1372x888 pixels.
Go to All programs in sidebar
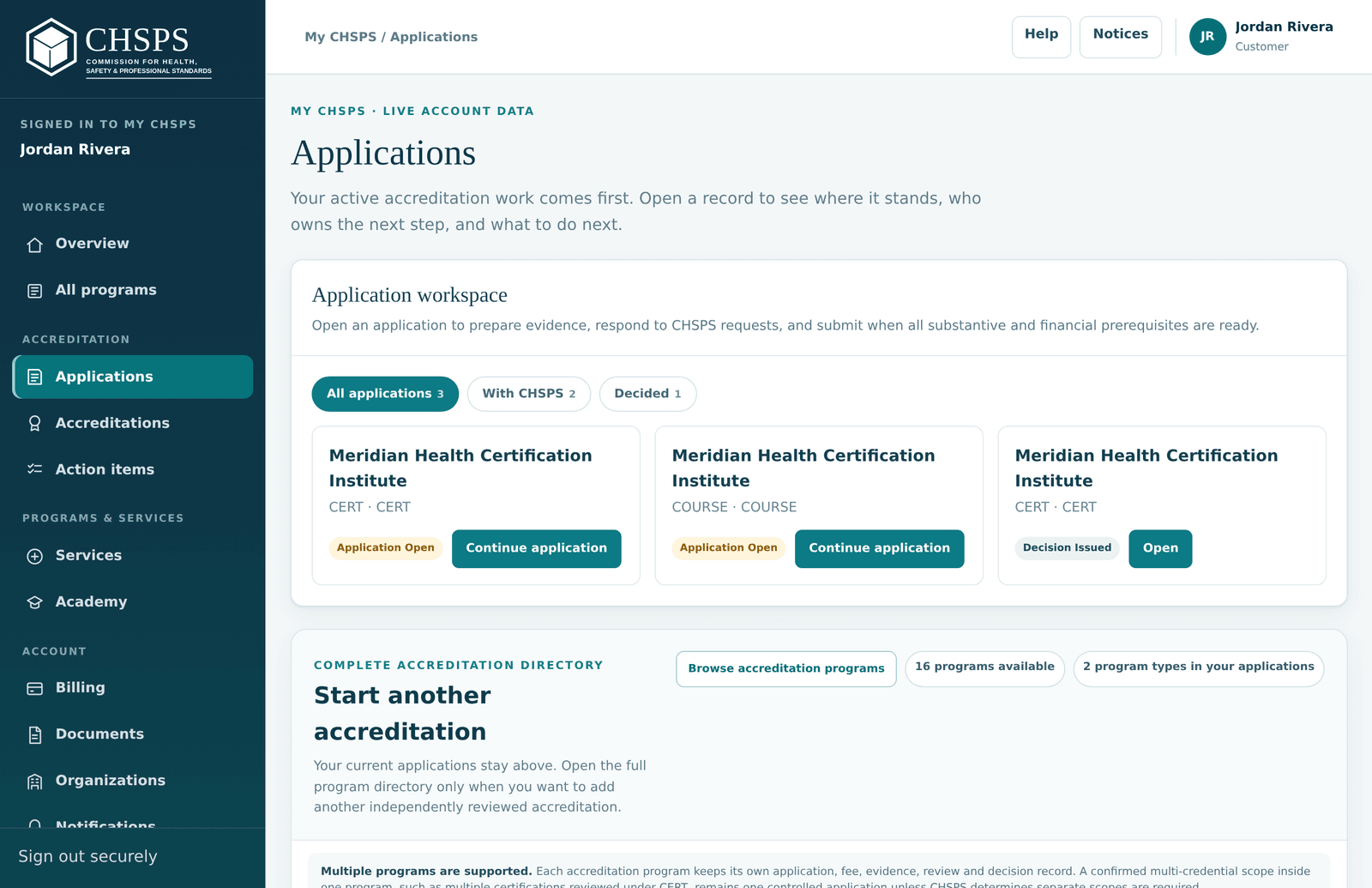[x=133, y=290]
